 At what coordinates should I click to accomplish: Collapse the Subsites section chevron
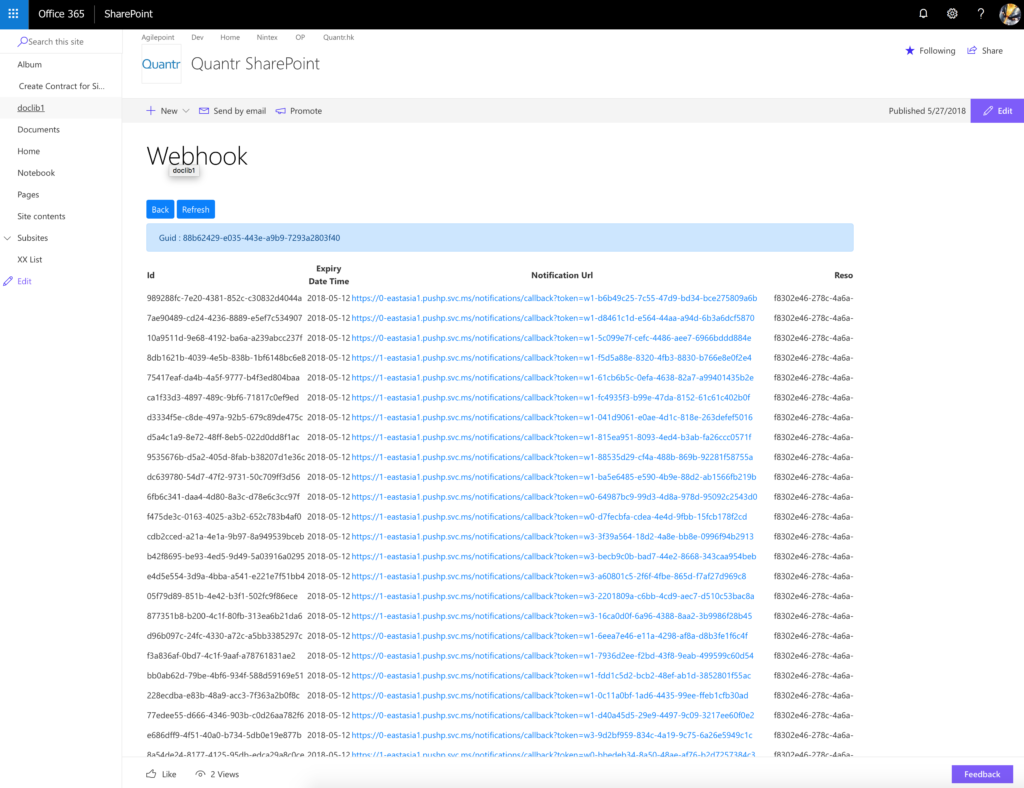tap(7, 238)
